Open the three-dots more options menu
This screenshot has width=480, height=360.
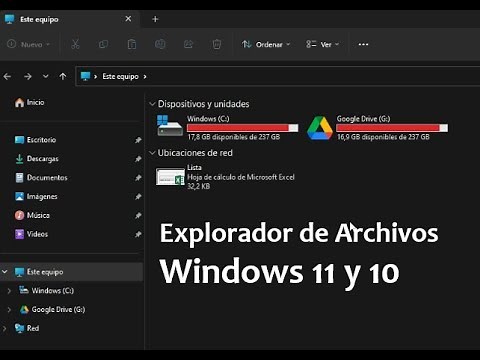(x=363, y=44)
